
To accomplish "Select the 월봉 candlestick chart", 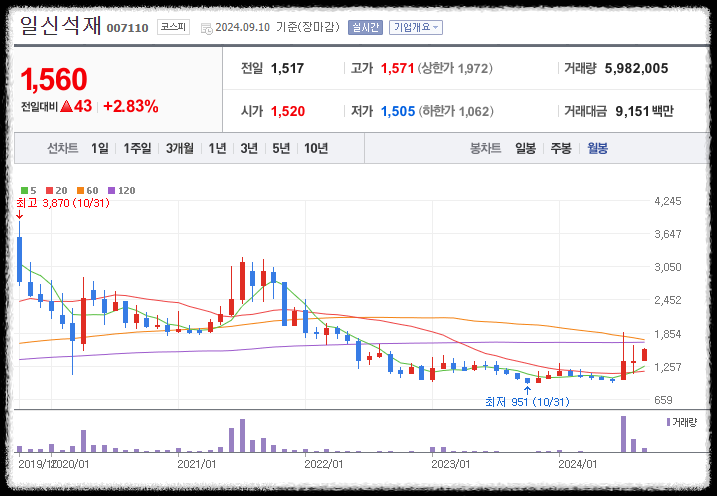I will 597,148.
